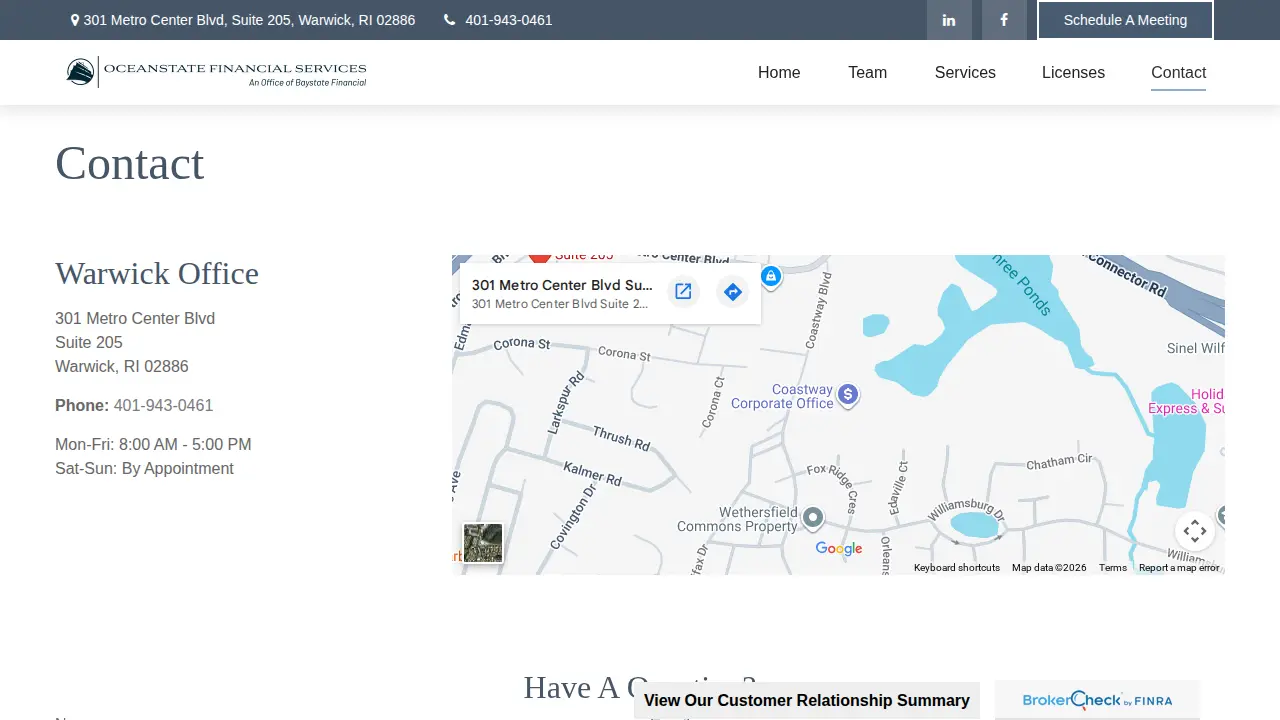Open the LinkedIn social icon

(x=949, y=20)
